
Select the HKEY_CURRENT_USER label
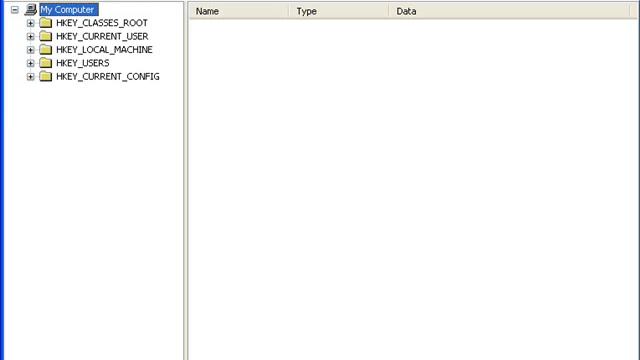click(x=102, y=36)
